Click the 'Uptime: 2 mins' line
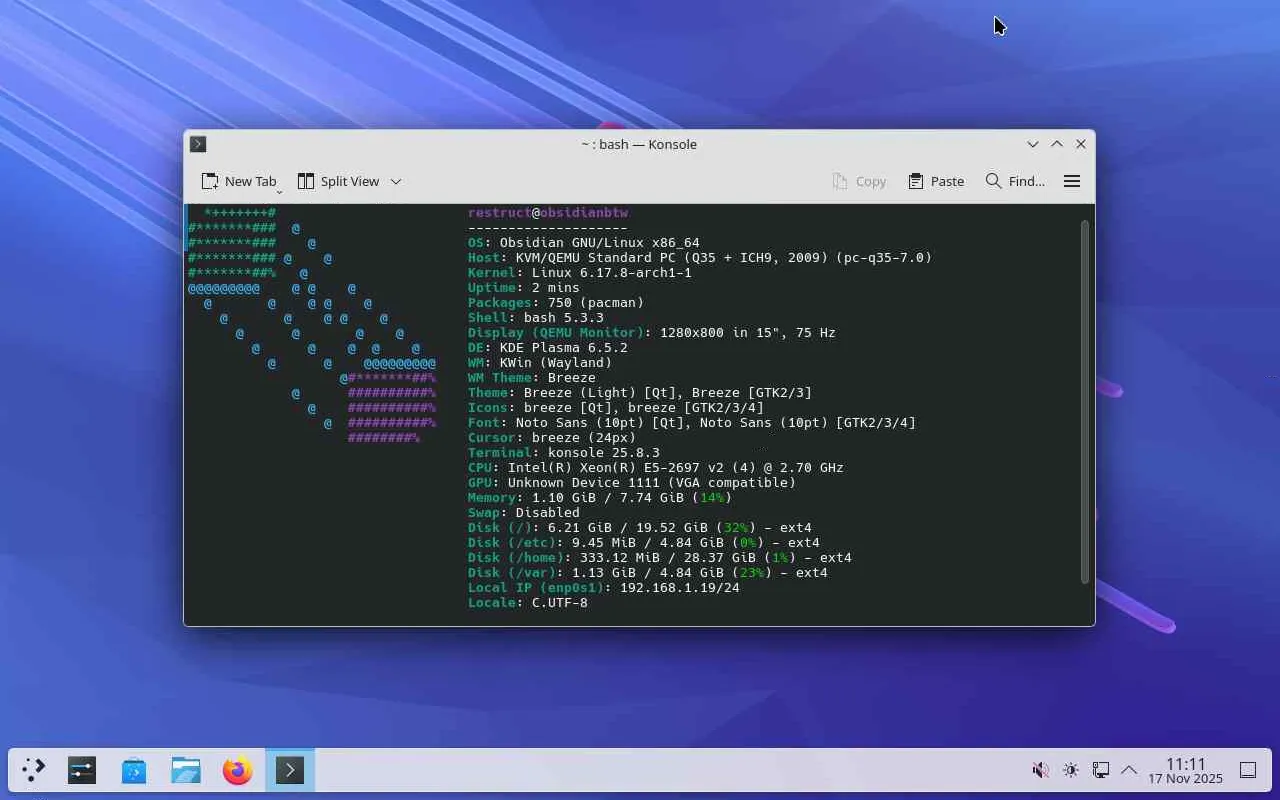Viewport: 1280px width, 800px height. 524,287
